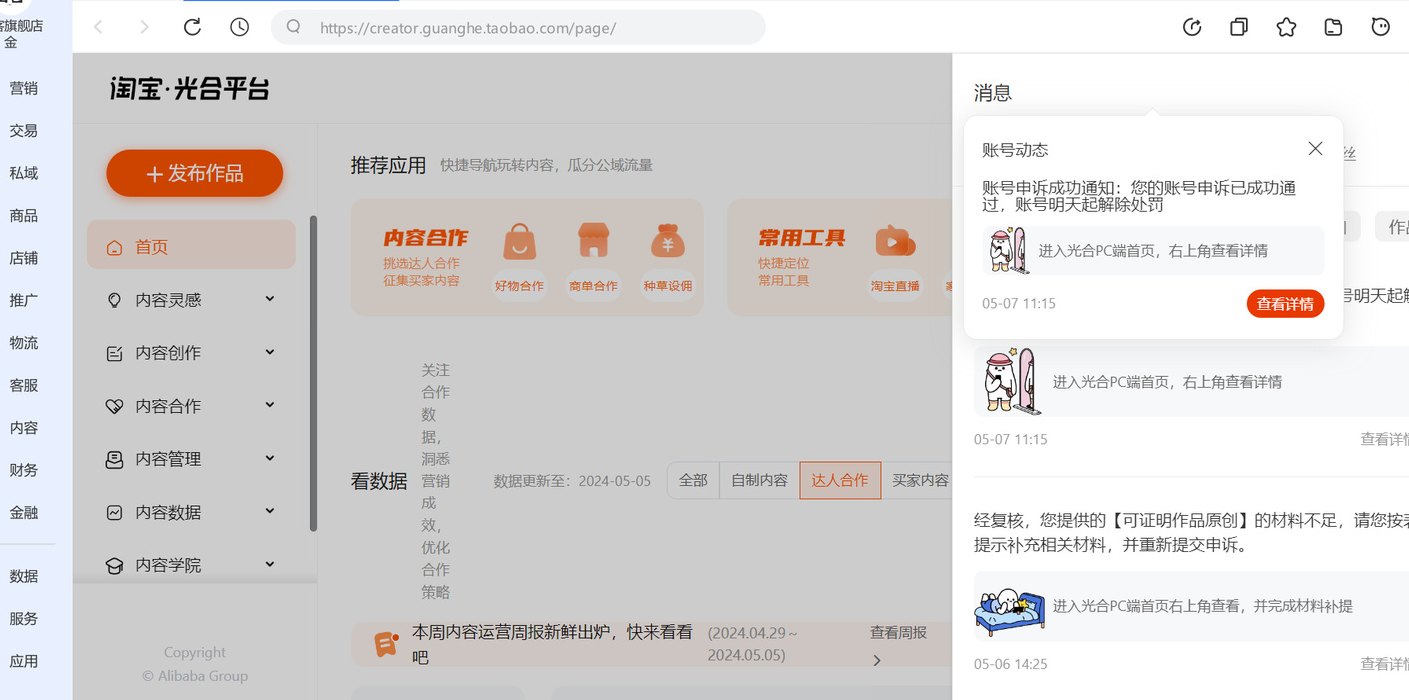Viewport: 1409px width, 700px height.
Task: Click the magnifier icon in the address bar
Action: pos(294,27)
